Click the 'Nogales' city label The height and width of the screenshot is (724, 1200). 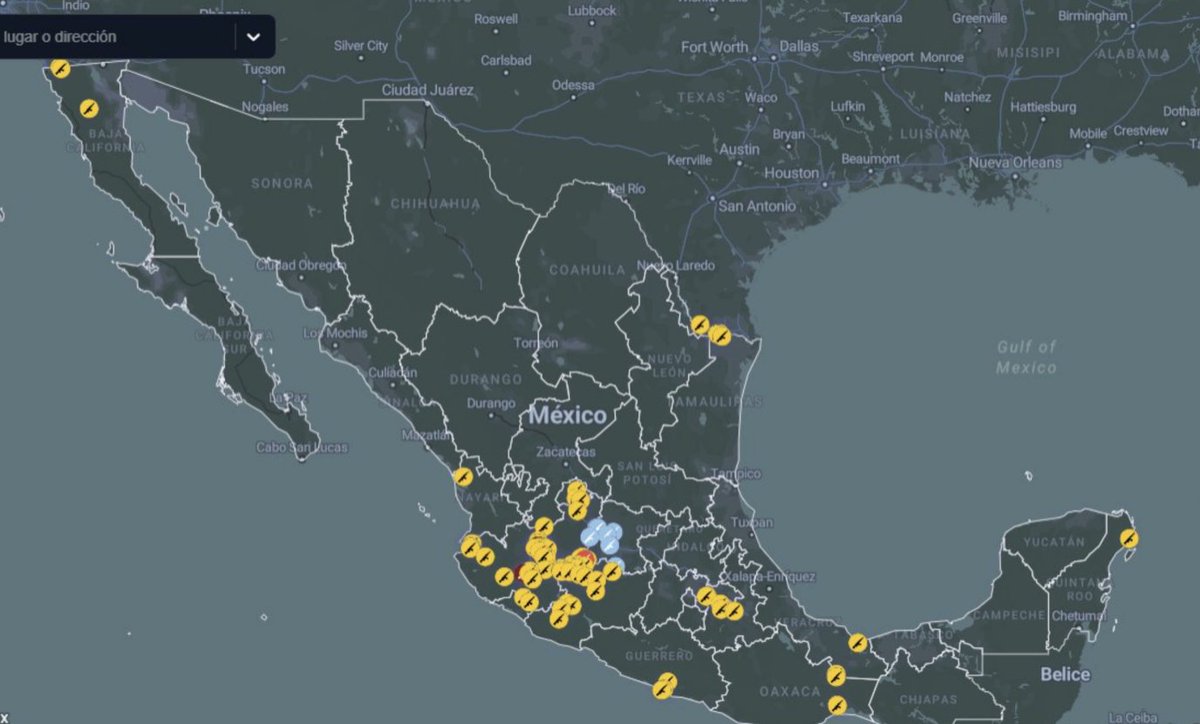coord(264,106)
